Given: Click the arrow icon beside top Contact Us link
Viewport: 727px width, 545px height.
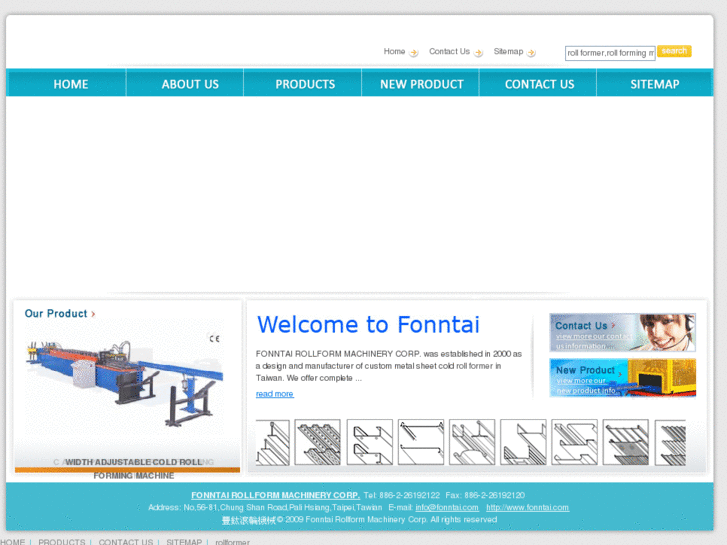Looking at the screenshot, I should tap(478, 52).
